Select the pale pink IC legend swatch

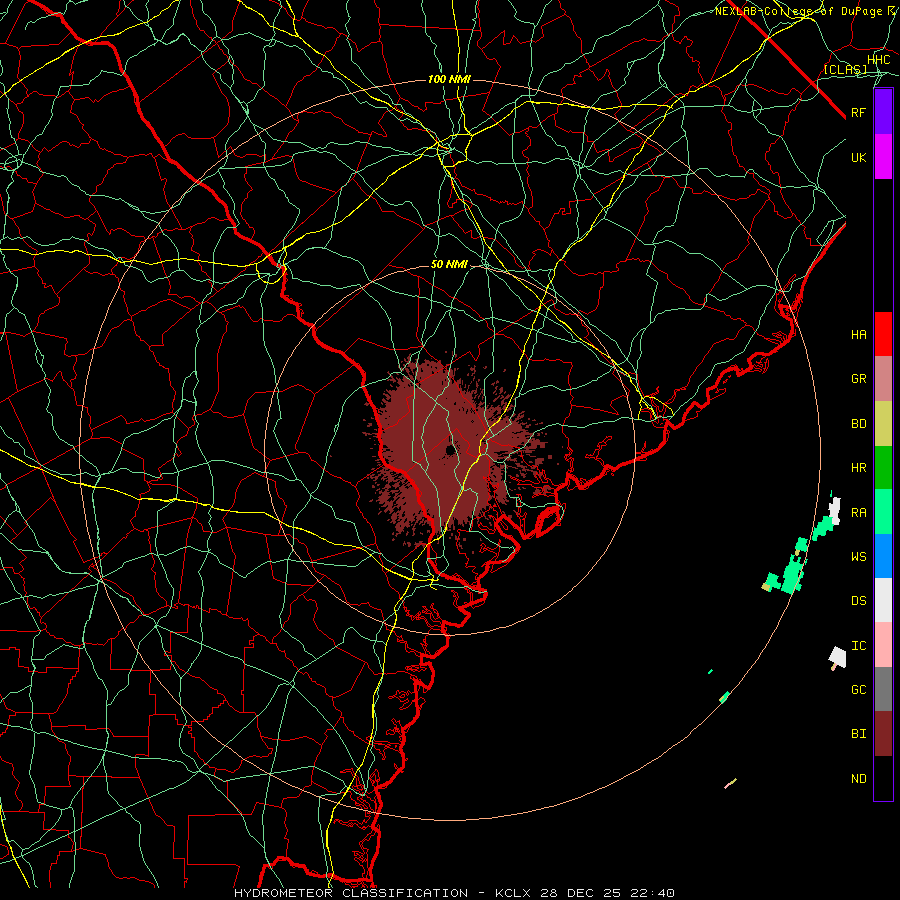tap(883, 645)
